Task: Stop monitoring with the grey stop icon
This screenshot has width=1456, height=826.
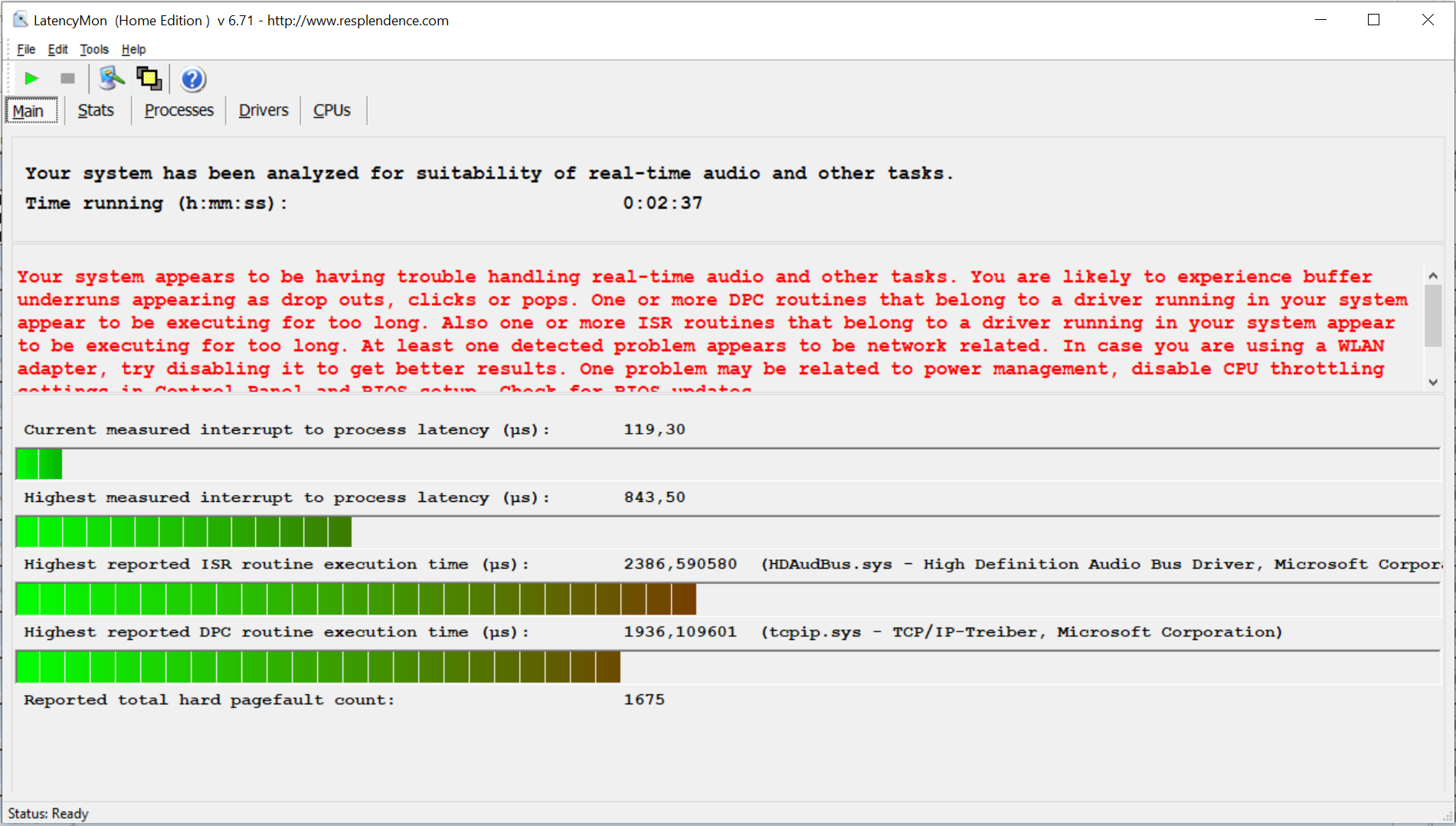Action: click(x=67, y=78)
